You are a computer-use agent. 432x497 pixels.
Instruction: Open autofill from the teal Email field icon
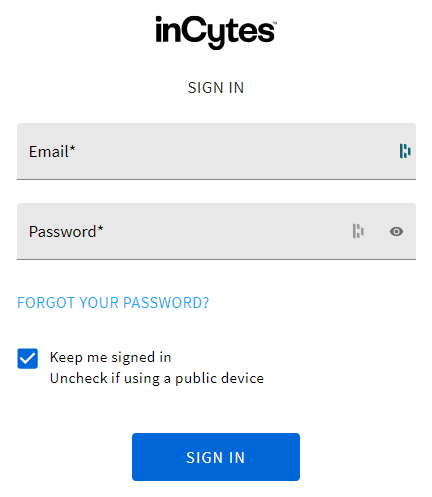pos(405,151)
